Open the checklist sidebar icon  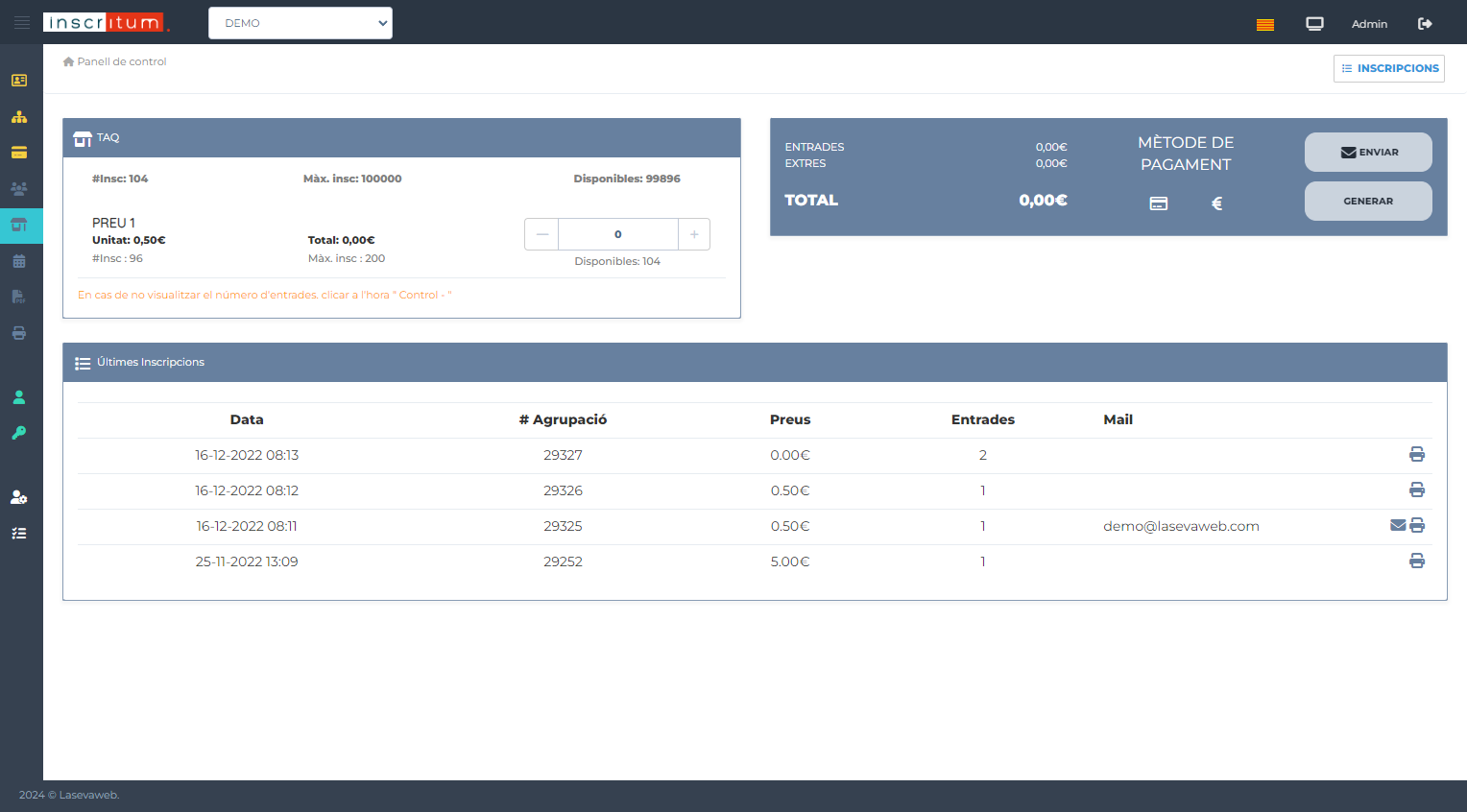[x=19, y=534]
